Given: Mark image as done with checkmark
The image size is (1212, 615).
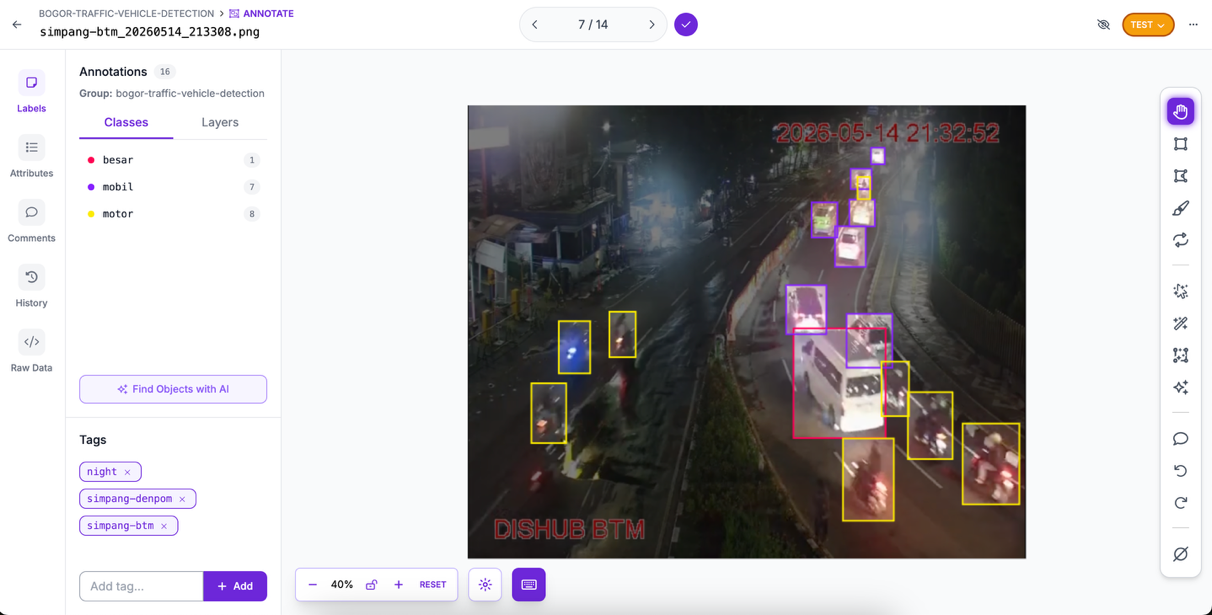Looking at the screenshot, I should (686, 25).
